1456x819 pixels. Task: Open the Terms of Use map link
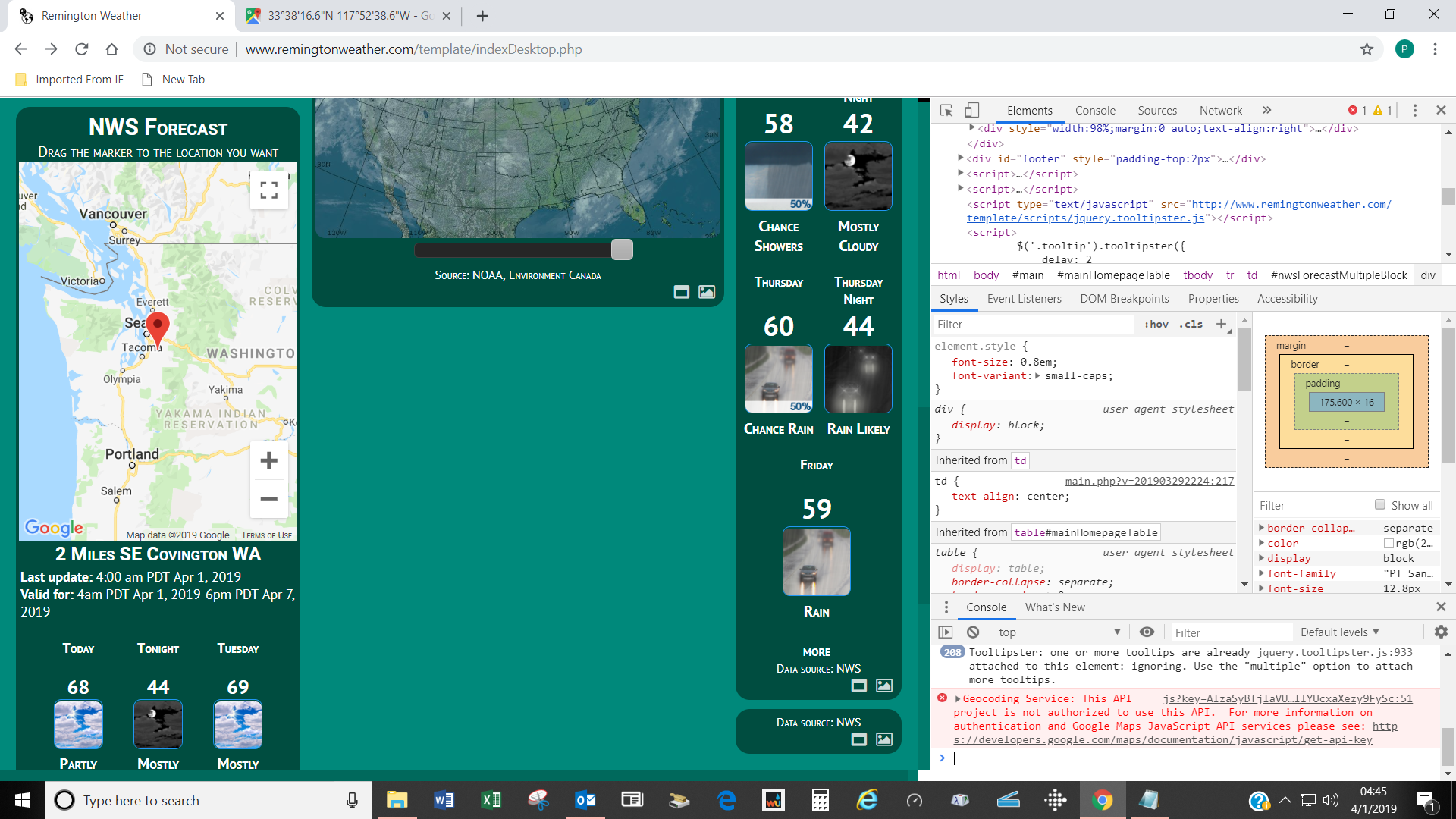[x=266, y=535]
